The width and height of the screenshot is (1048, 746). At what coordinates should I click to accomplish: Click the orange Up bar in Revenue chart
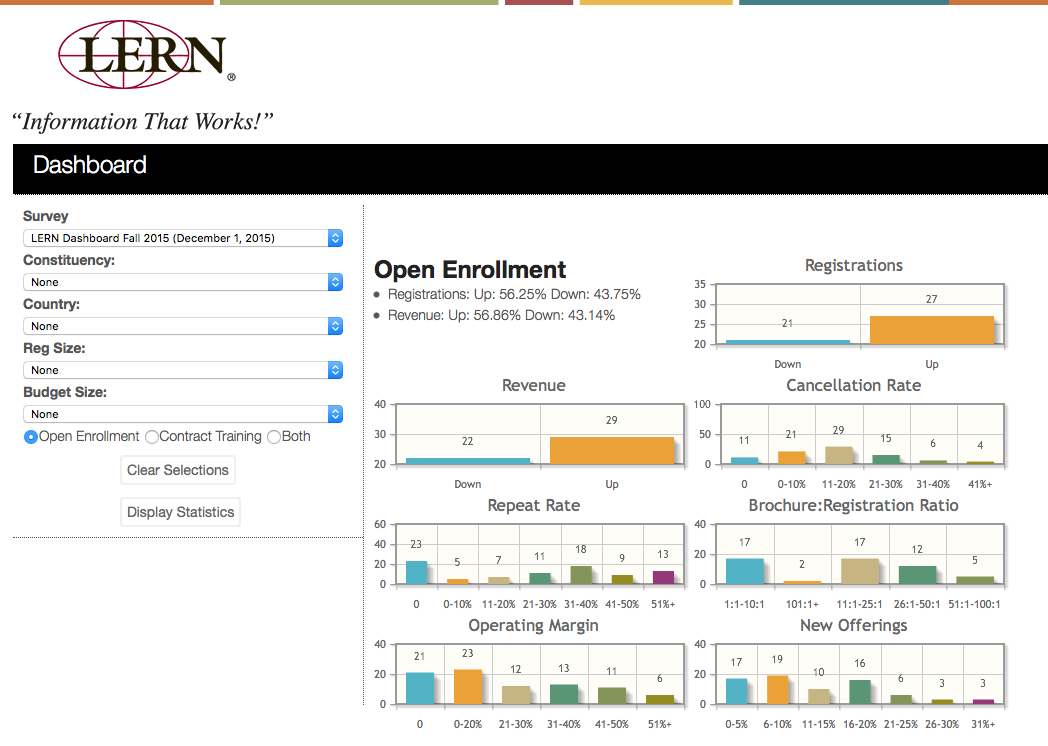[611, 450]
